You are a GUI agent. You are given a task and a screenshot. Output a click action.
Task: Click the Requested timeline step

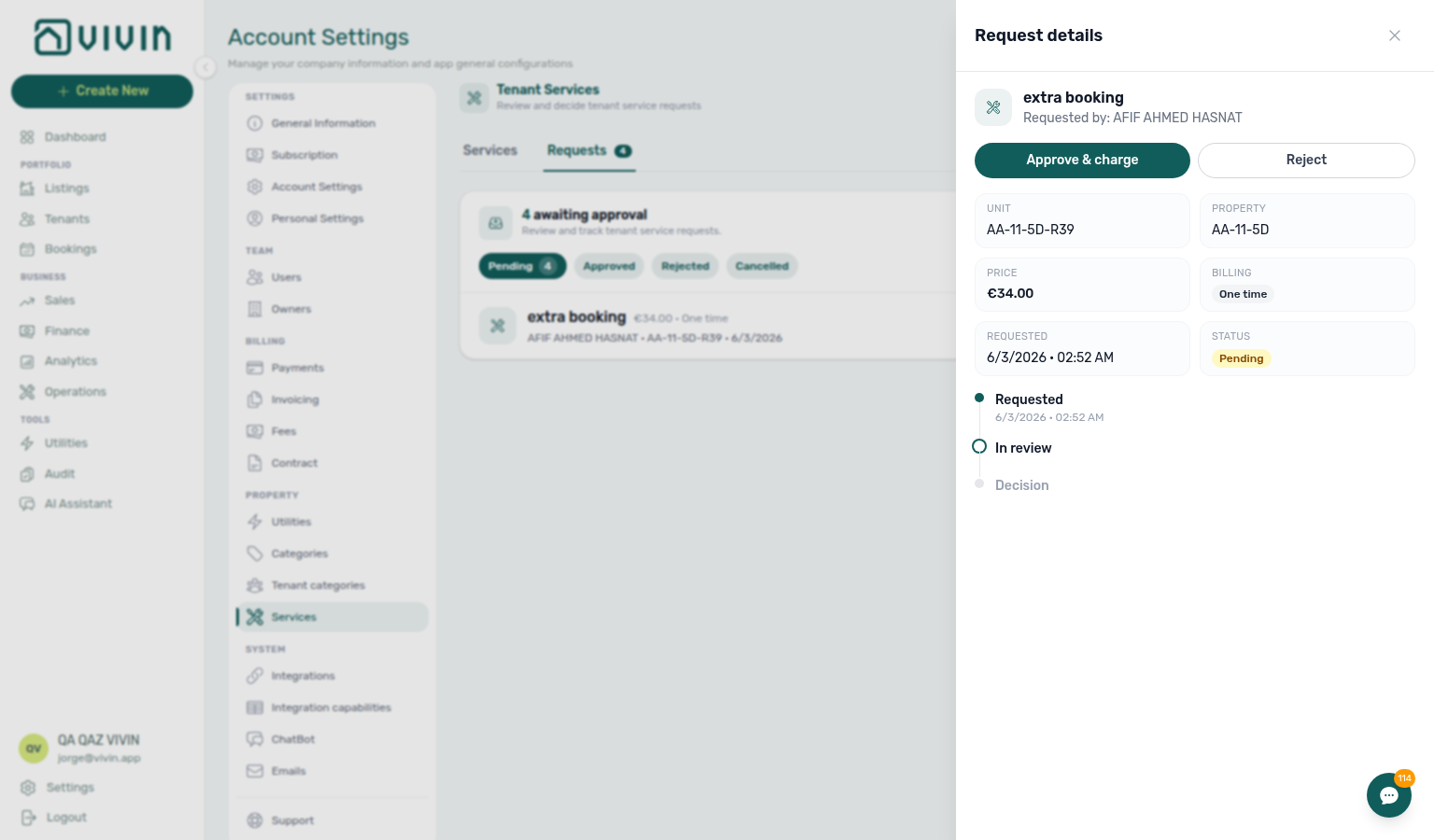(x=1029, y=399)
